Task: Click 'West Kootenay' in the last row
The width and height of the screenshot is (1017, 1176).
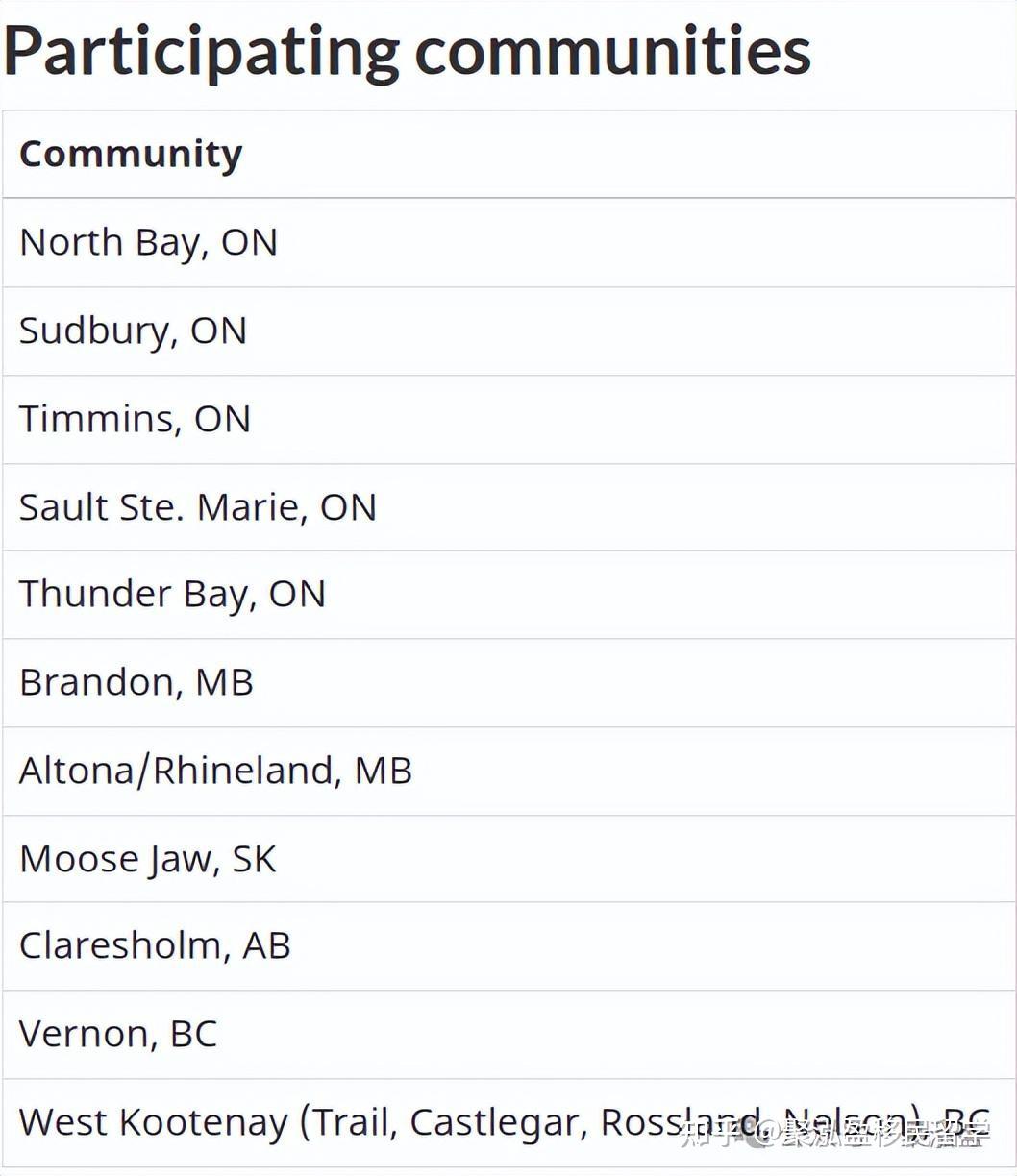Action: (x=153, y=1122)
